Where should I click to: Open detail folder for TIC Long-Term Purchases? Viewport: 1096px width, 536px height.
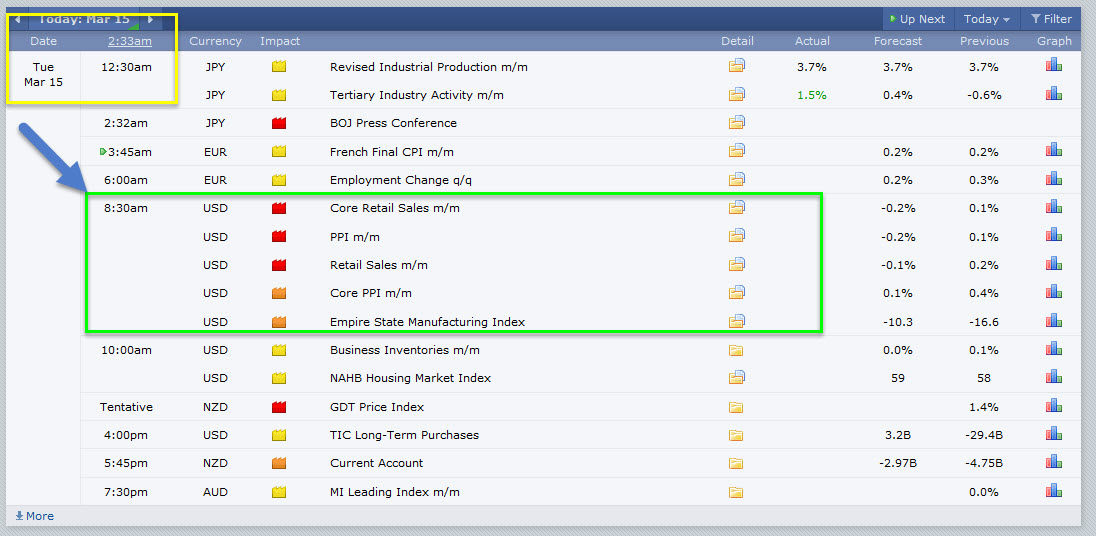pyautogui.click(x=735, y=435)
